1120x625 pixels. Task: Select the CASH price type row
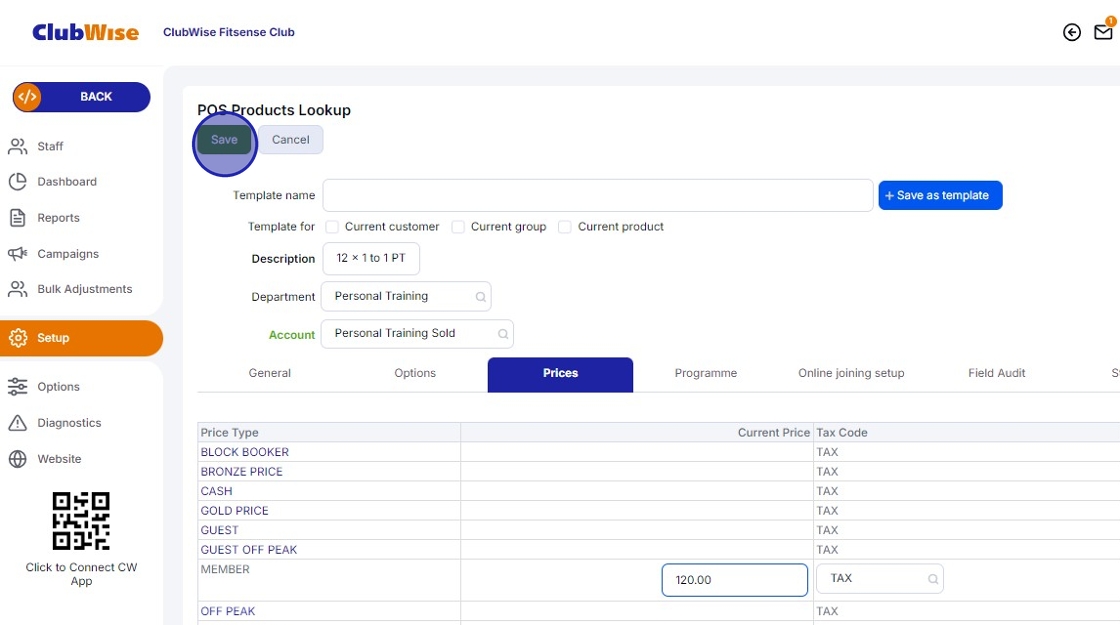click(216, 491)
